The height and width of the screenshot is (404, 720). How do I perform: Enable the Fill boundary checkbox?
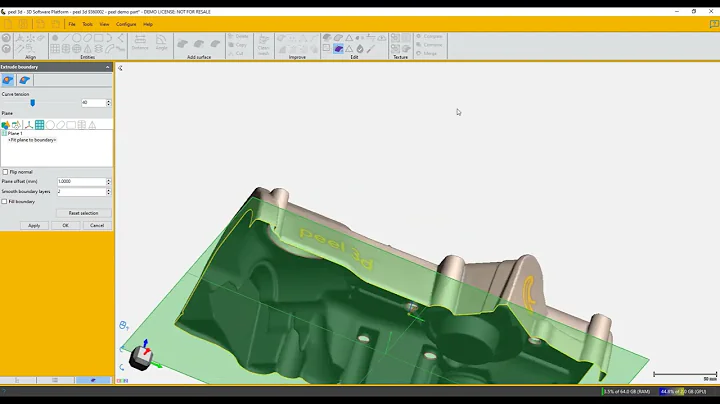(x=5, y=202)
